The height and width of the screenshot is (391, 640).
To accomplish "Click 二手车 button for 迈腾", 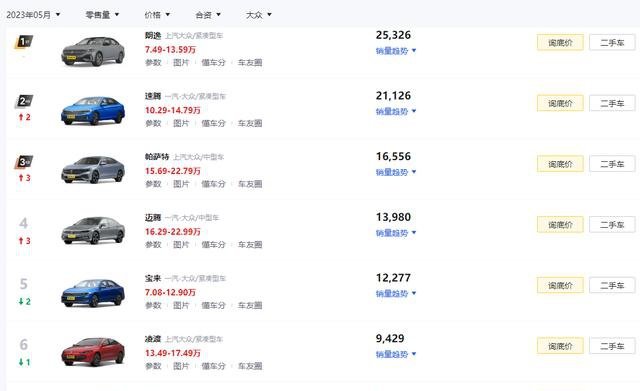I will point(612,224).
